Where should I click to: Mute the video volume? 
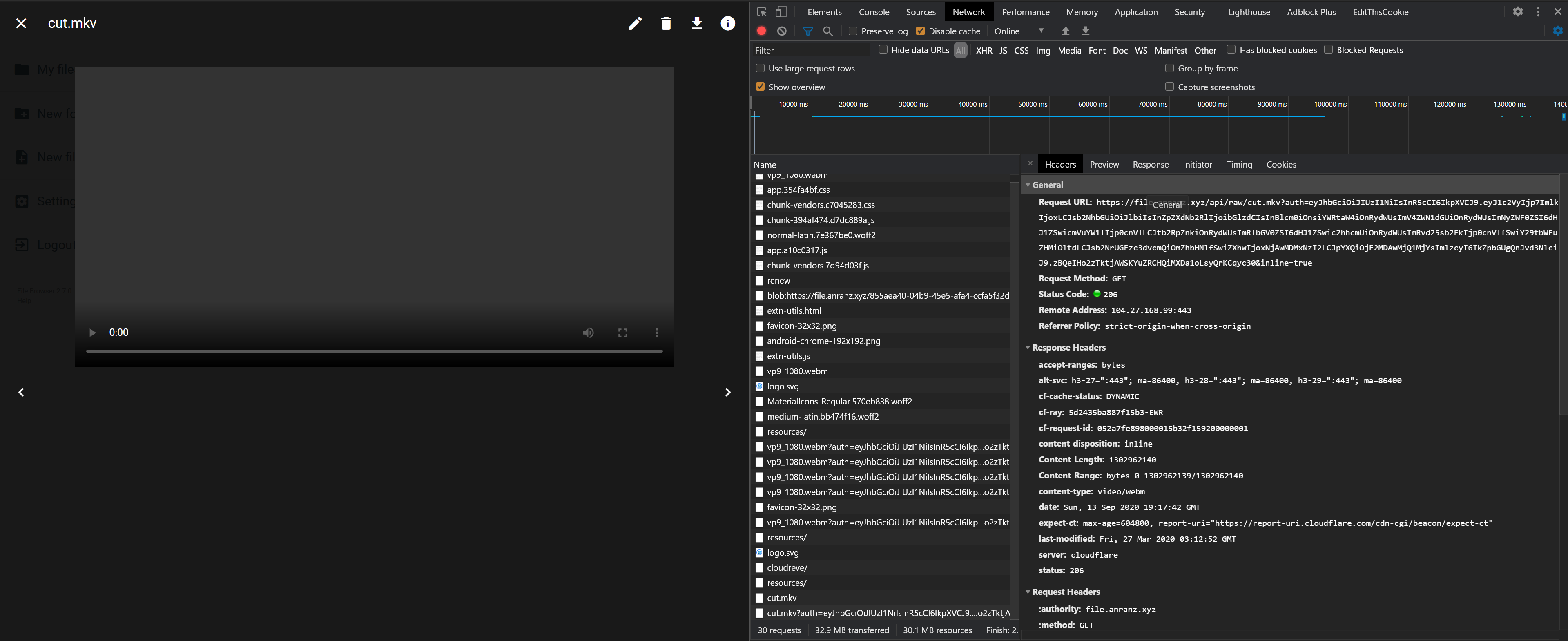pos(588,333)
